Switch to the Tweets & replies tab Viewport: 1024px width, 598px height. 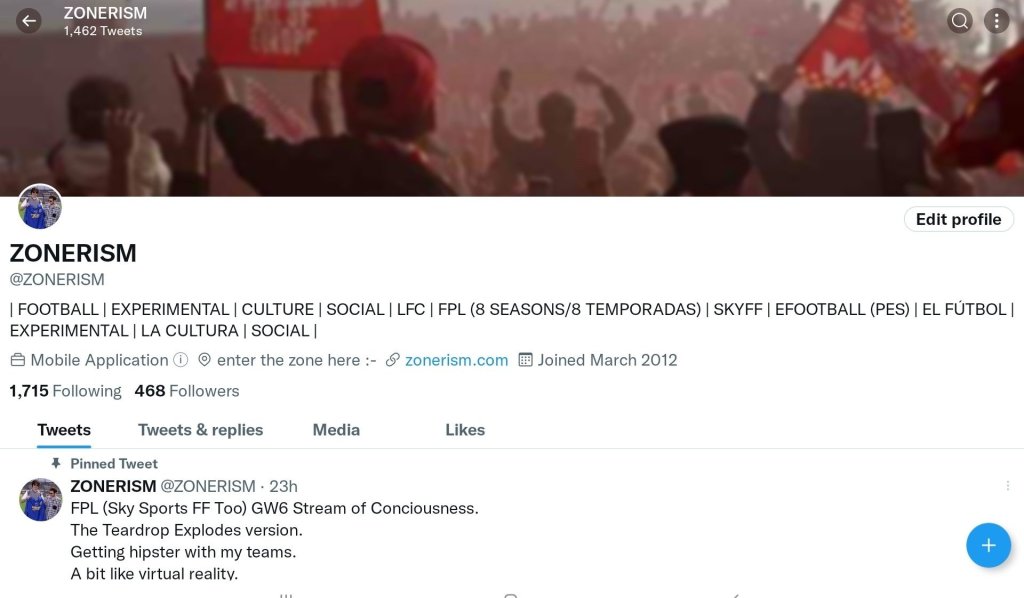click(200, 430)
